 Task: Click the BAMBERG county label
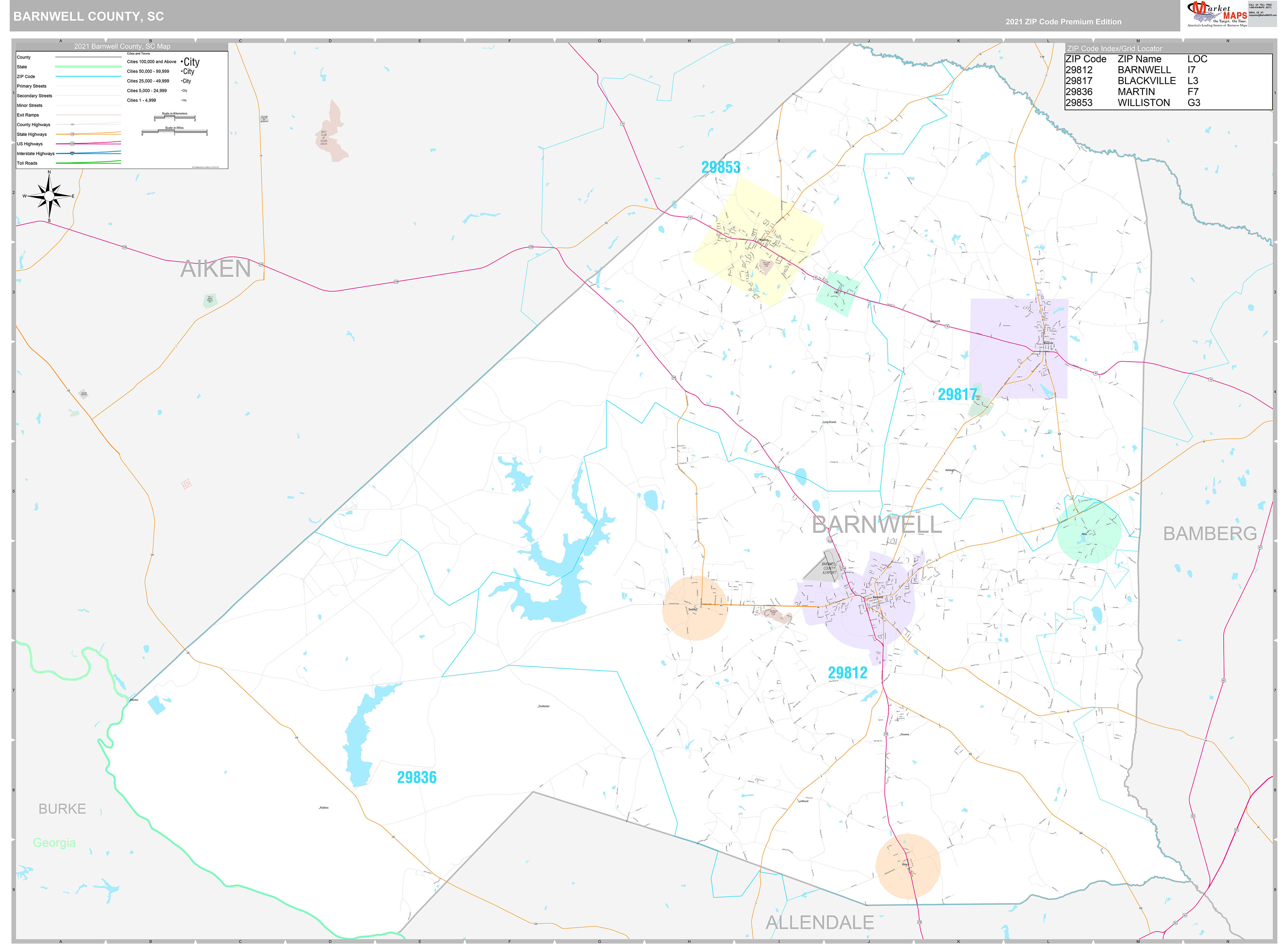(1210, 533)
